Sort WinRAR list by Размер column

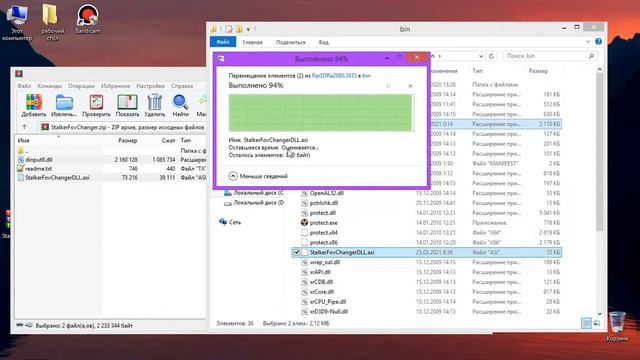click(127, 140)
